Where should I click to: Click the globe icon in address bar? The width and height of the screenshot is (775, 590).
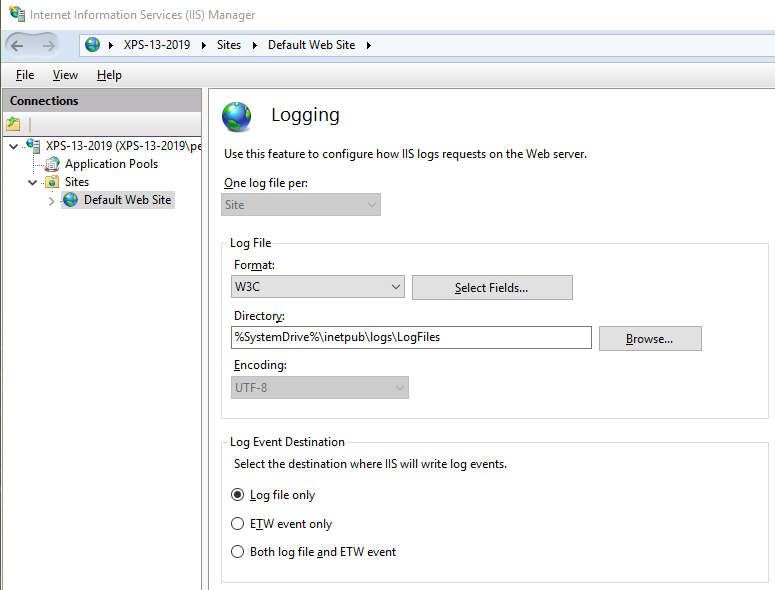coord(93,45)
